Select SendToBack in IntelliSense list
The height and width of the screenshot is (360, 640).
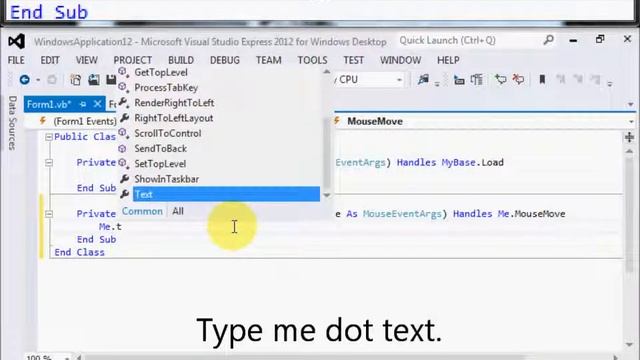click(160, 149)
